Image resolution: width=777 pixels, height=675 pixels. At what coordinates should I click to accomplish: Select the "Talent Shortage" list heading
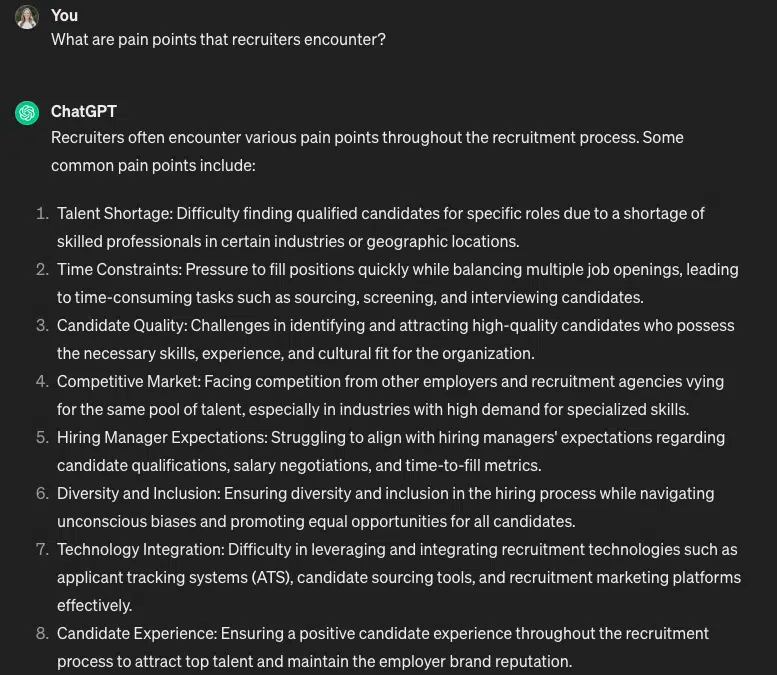click(114, 213)
